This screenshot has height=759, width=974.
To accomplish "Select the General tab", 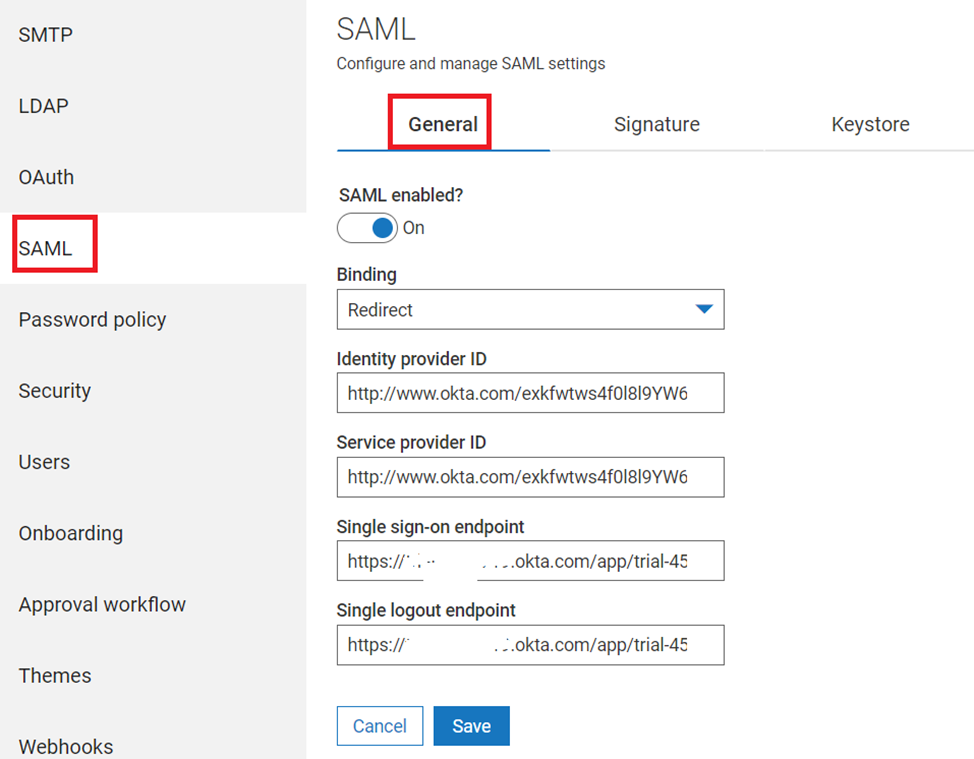I will tap(442, 125).
